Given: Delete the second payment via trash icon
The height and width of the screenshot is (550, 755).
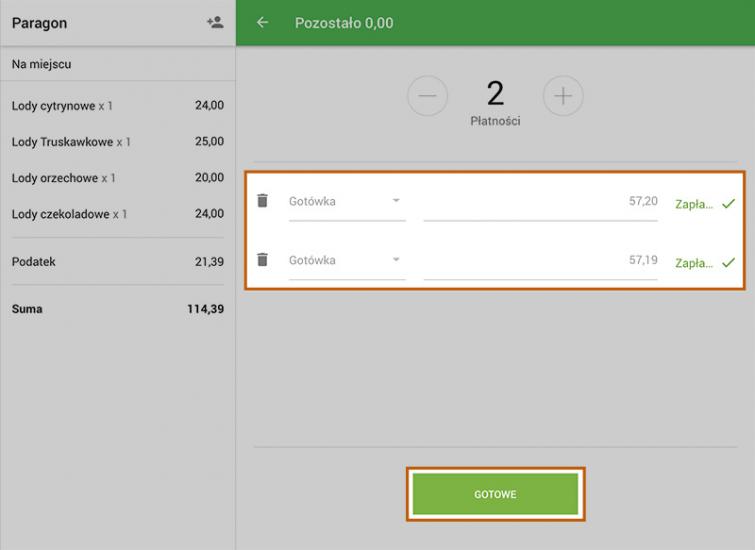Looking at the screenshot, I should [x=263, y=260].
